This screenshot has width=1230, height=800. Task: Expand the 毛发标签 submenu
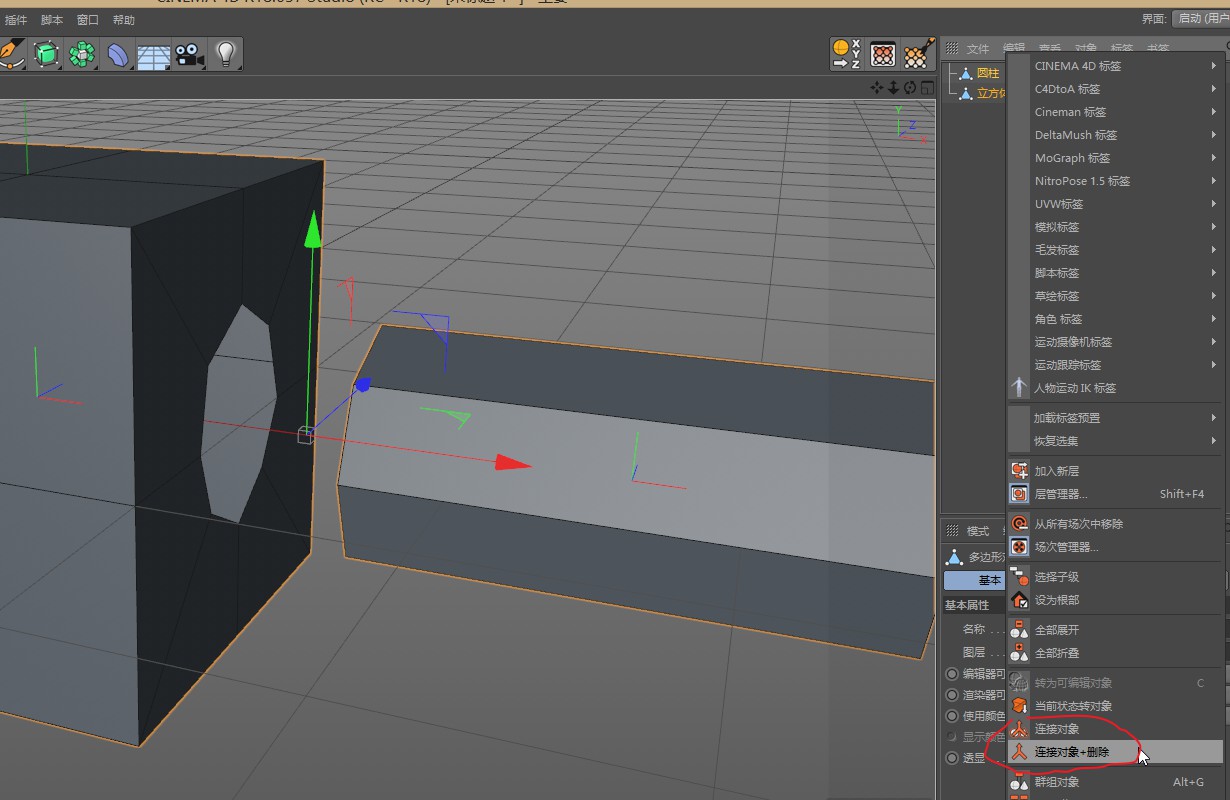tap(1116, 250)
